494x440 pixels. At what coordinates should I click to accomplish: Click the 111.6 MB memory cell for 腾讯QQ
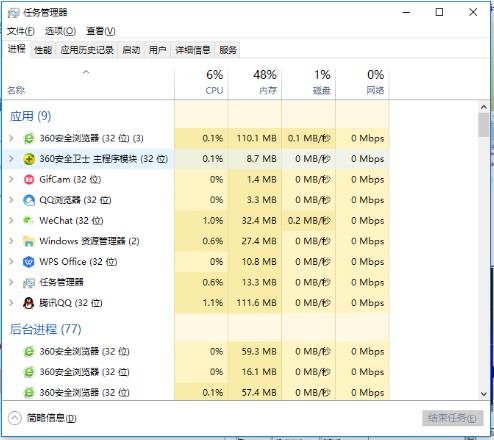(255, 303)
